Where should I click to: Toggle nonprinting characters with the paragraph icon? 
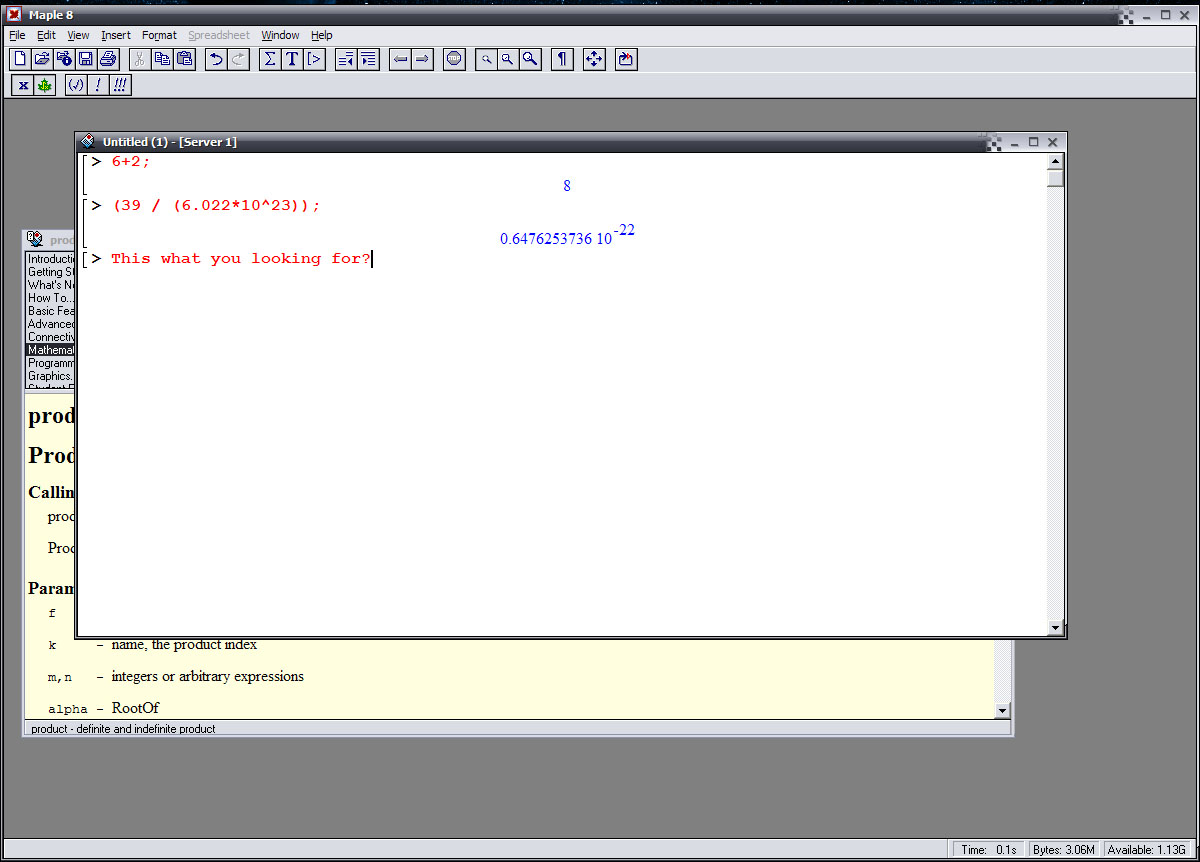(x=562, y=59)
